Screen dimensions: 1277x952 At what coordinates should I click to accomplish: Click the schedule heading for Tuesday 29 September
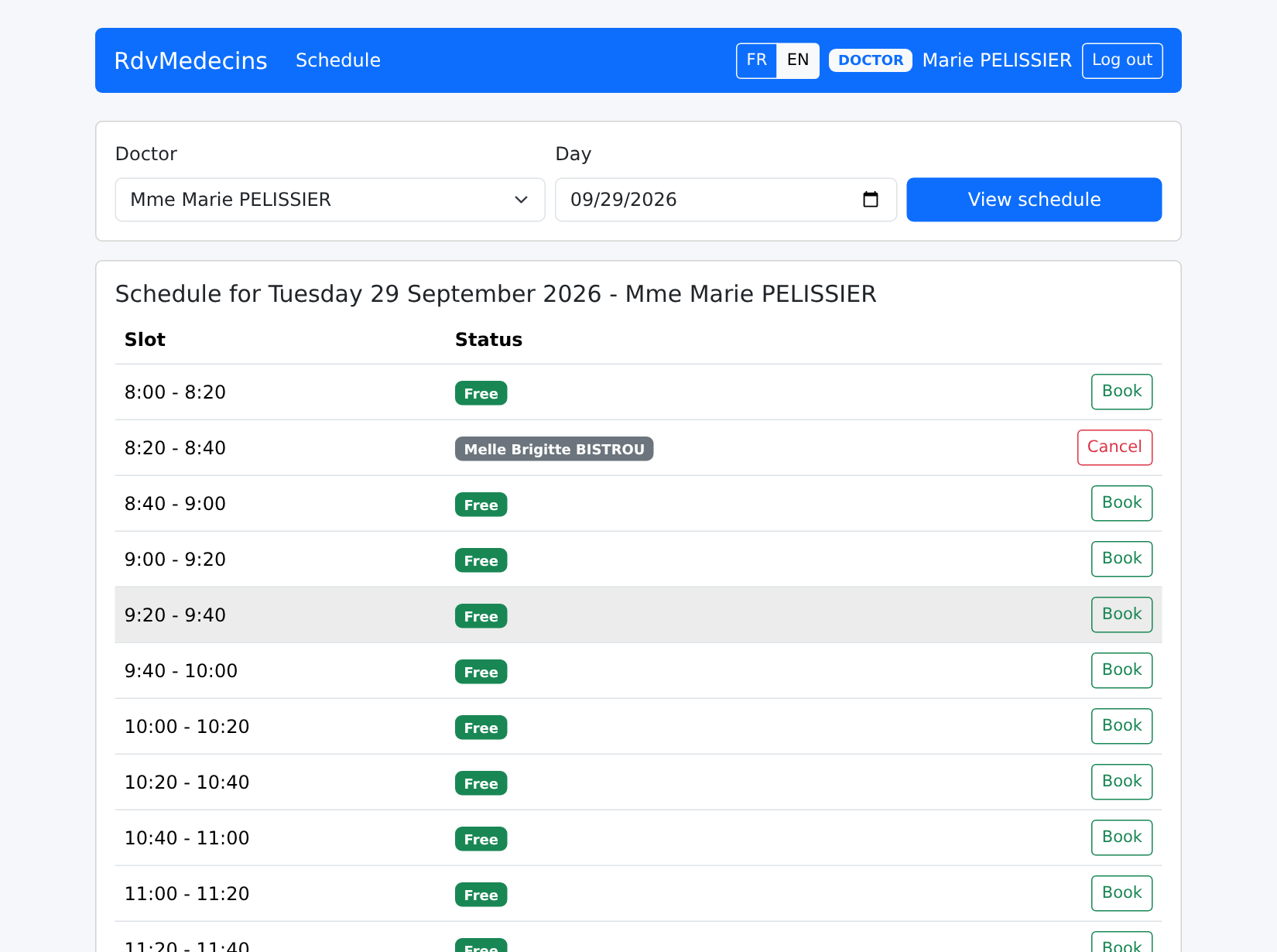pyautogui.click(x=495, y=294)
